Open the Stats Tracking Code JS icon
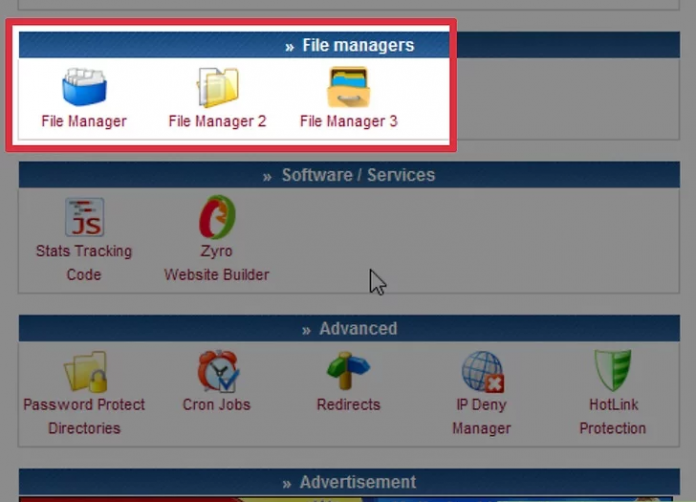This screenshot has width=696, height=502. point(84,217)
